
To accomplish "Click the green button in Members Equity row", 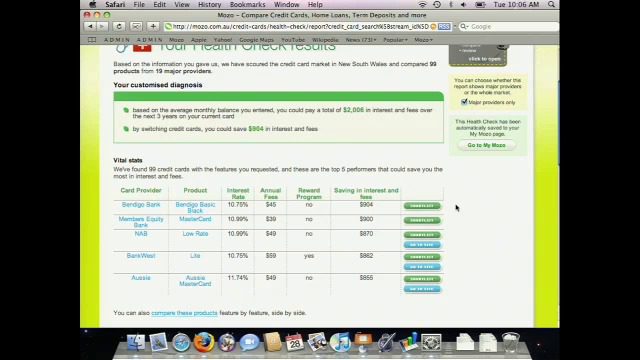I will point(422,220).
